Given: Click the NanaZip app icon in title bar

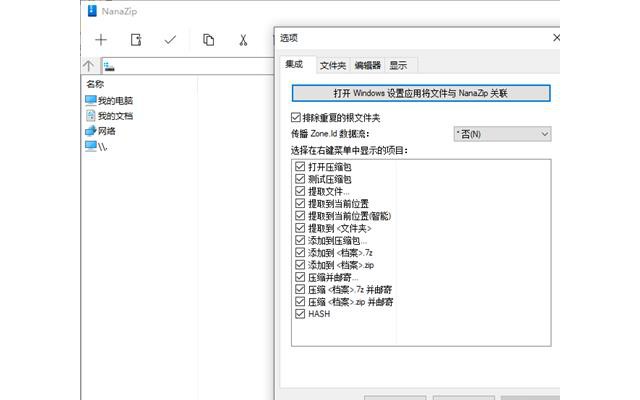Looking at the screenshot, I should [92, 11].
